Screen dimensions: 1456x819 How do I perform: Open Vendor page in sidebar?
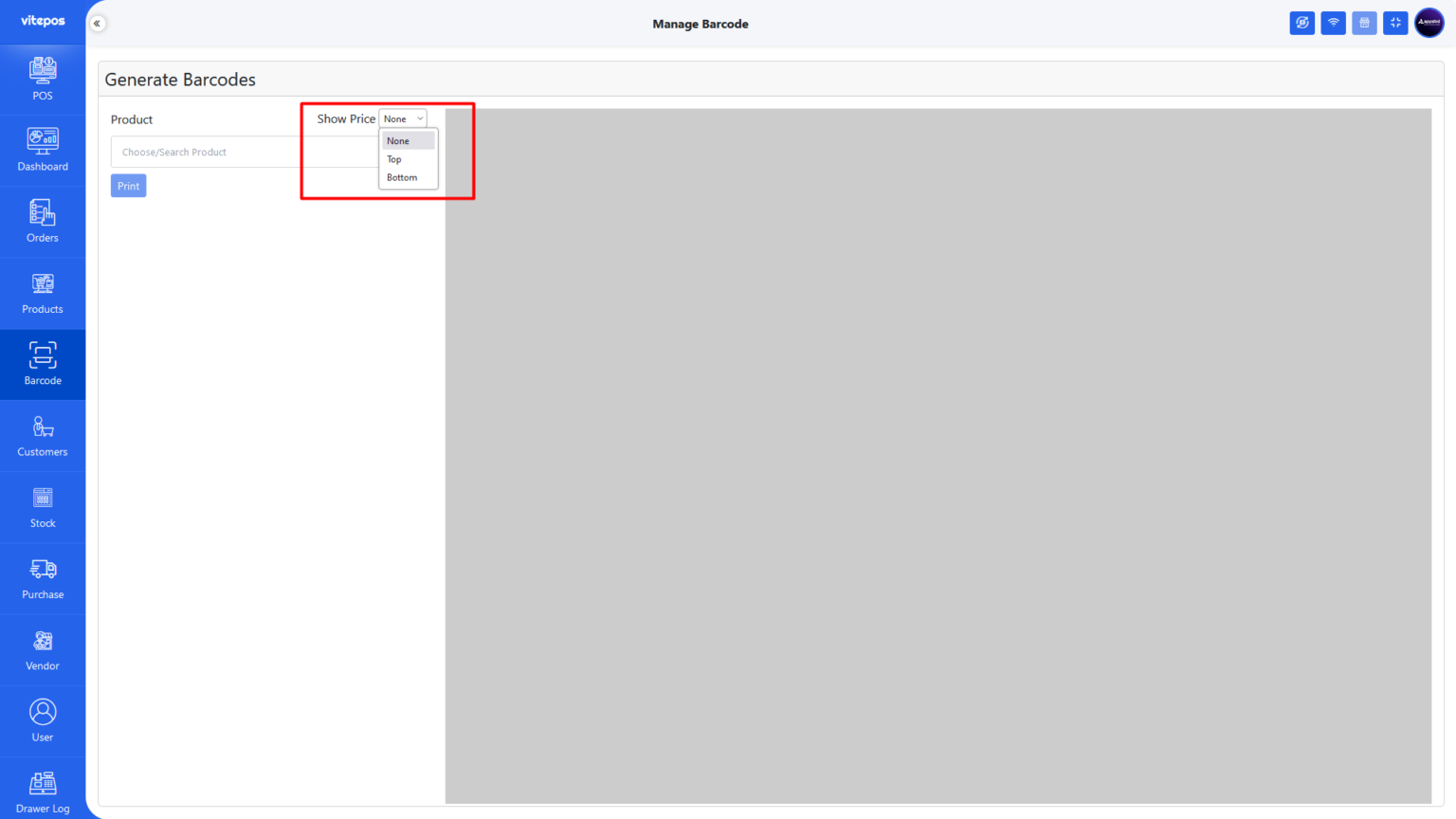click(x=43, y=650)
